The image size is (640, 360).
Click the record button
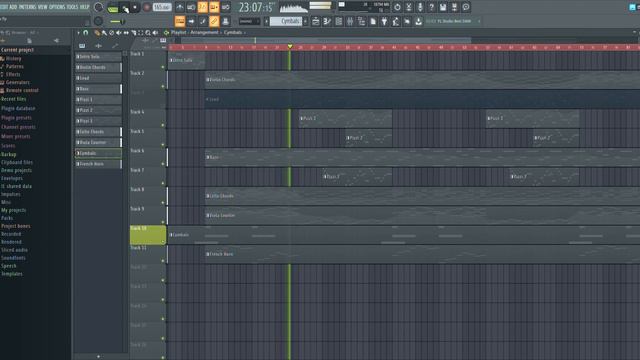(147, 7)
